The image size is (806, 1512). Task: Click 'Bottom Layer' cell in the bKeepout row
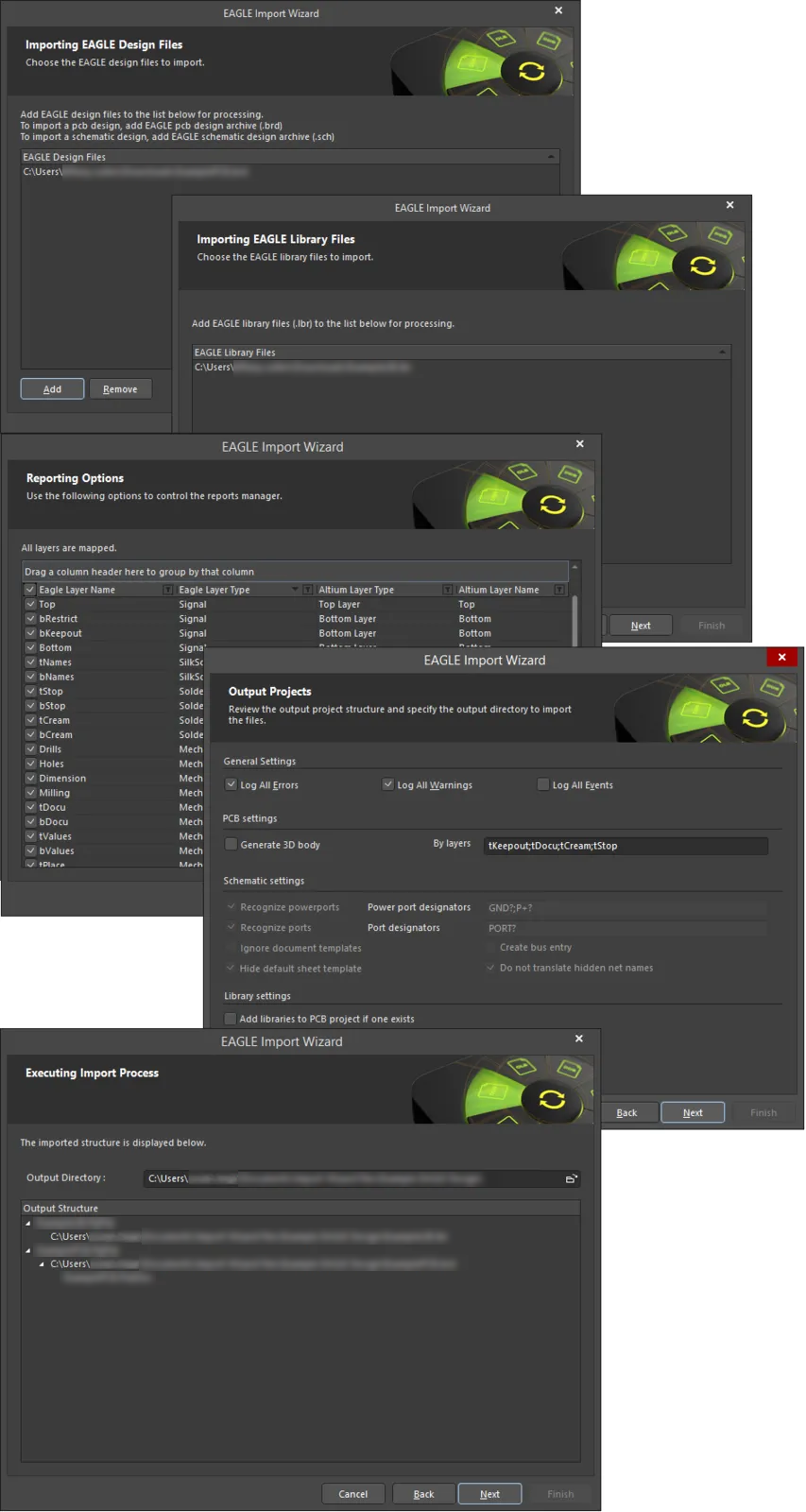[x=348, y=633]
